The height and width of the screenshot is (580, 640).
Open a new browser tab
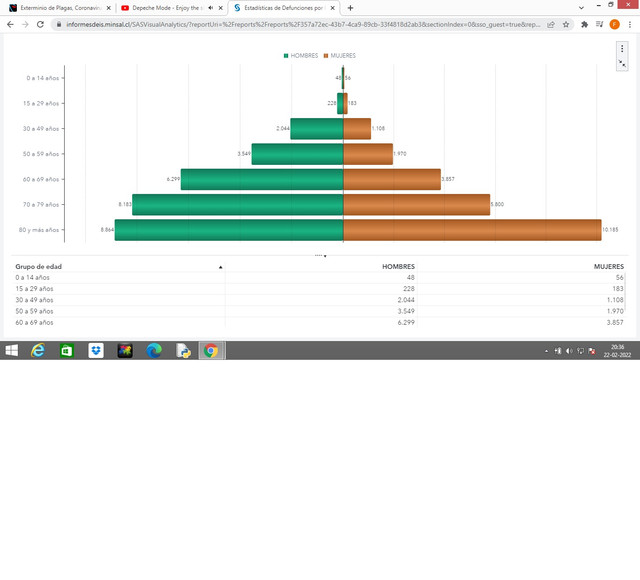click(350, 8)
